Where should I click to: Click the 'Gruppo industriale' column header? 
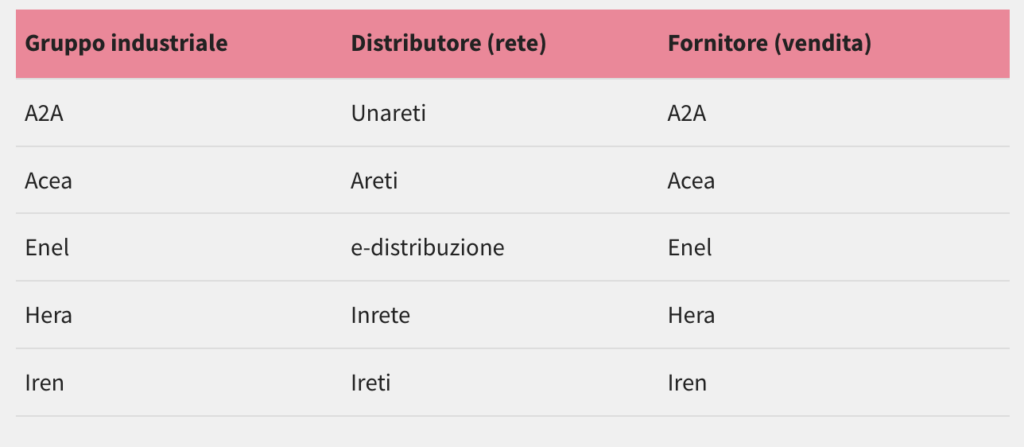point(126,44)
